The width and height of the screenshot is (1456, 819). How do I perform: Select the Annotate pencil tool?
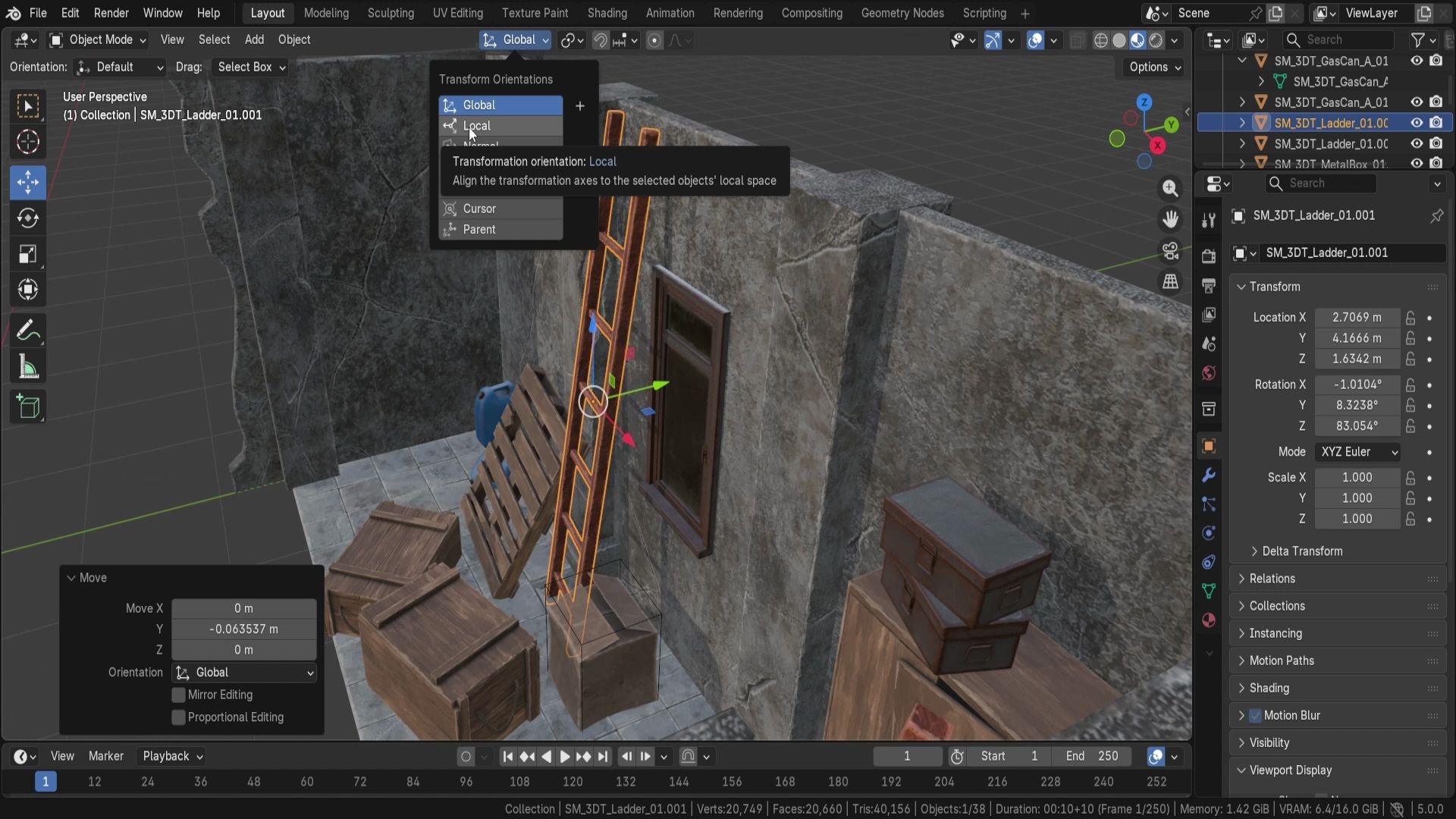pos(28,331)
